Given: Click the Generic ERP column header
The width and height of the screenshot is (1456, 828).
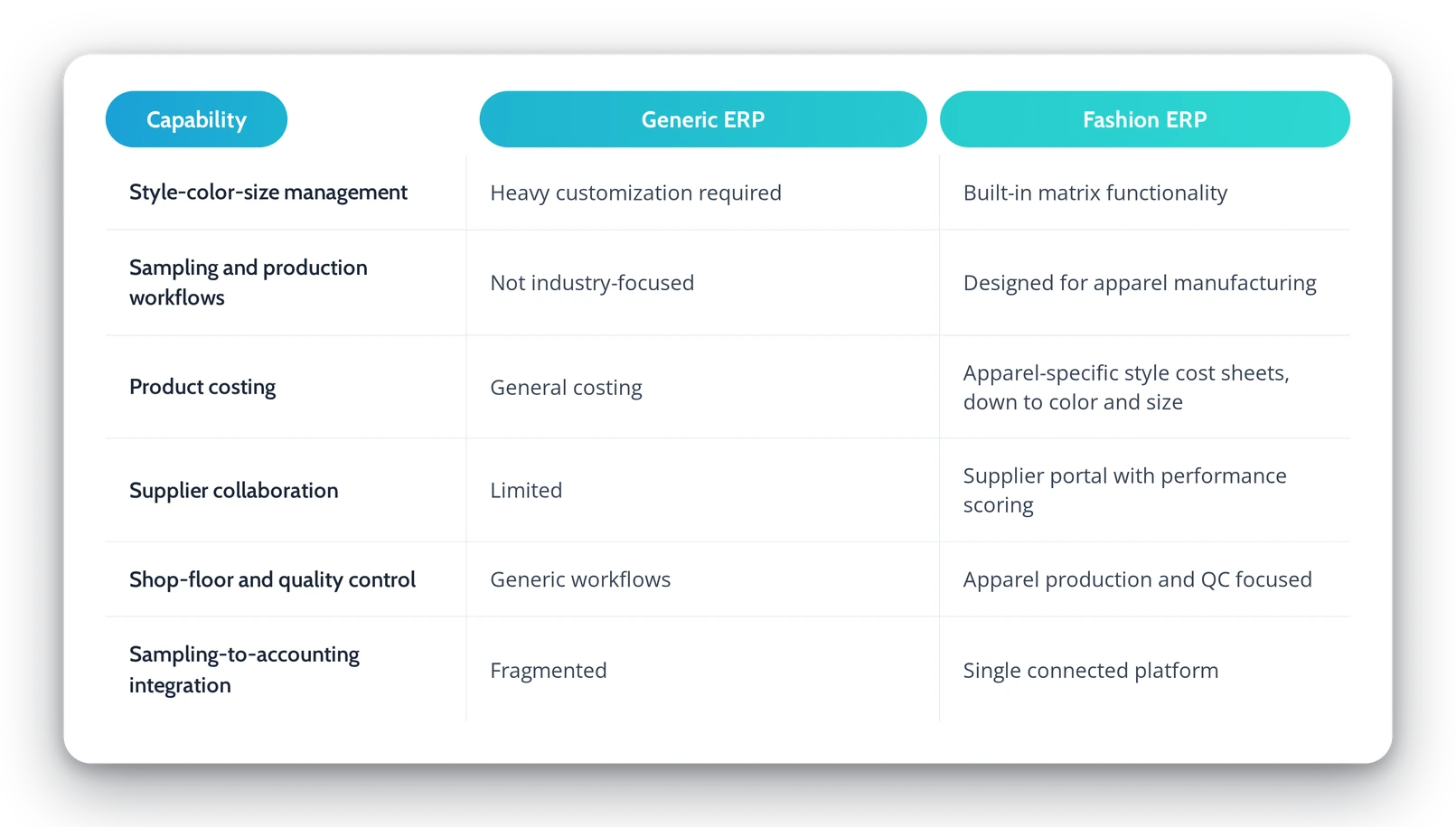Looking at the screenshot, I should 703,119.
